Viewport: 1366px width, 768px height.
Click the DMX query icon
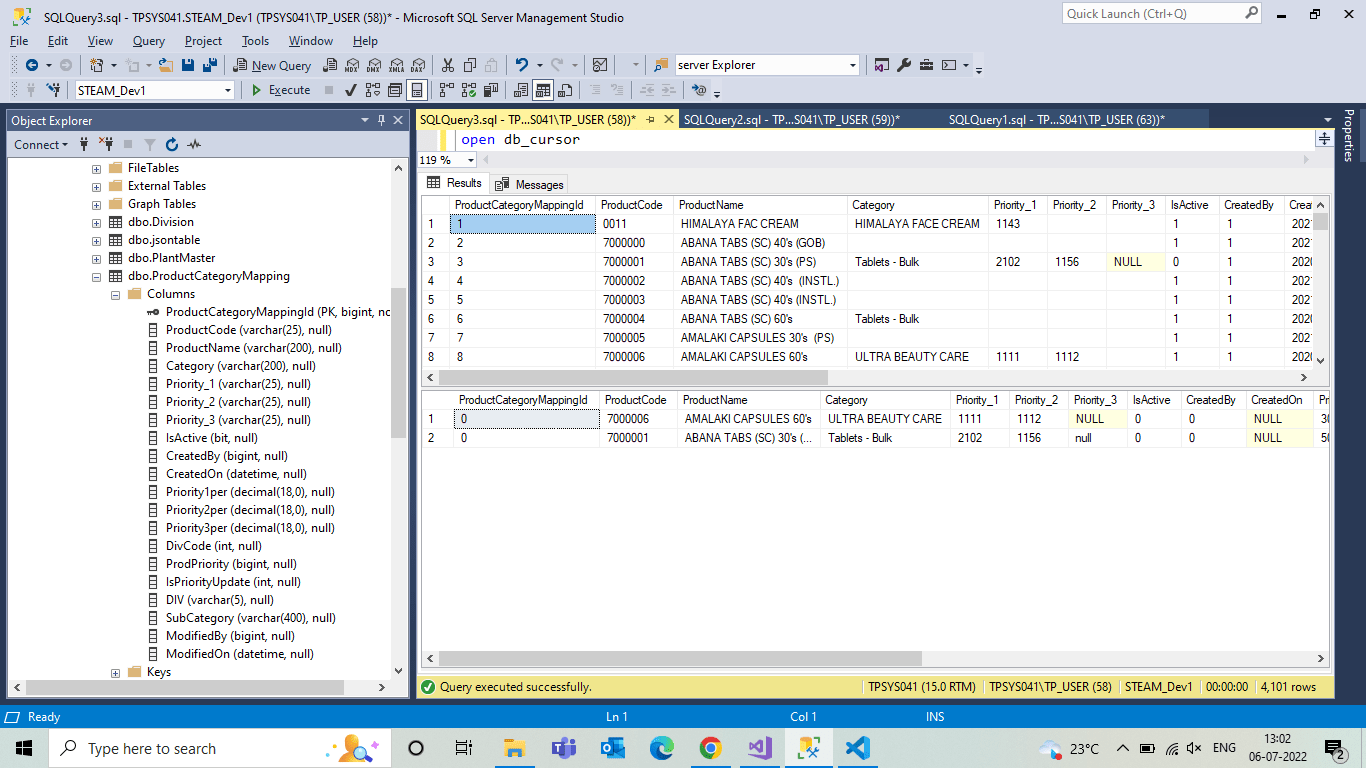[373, 65]
